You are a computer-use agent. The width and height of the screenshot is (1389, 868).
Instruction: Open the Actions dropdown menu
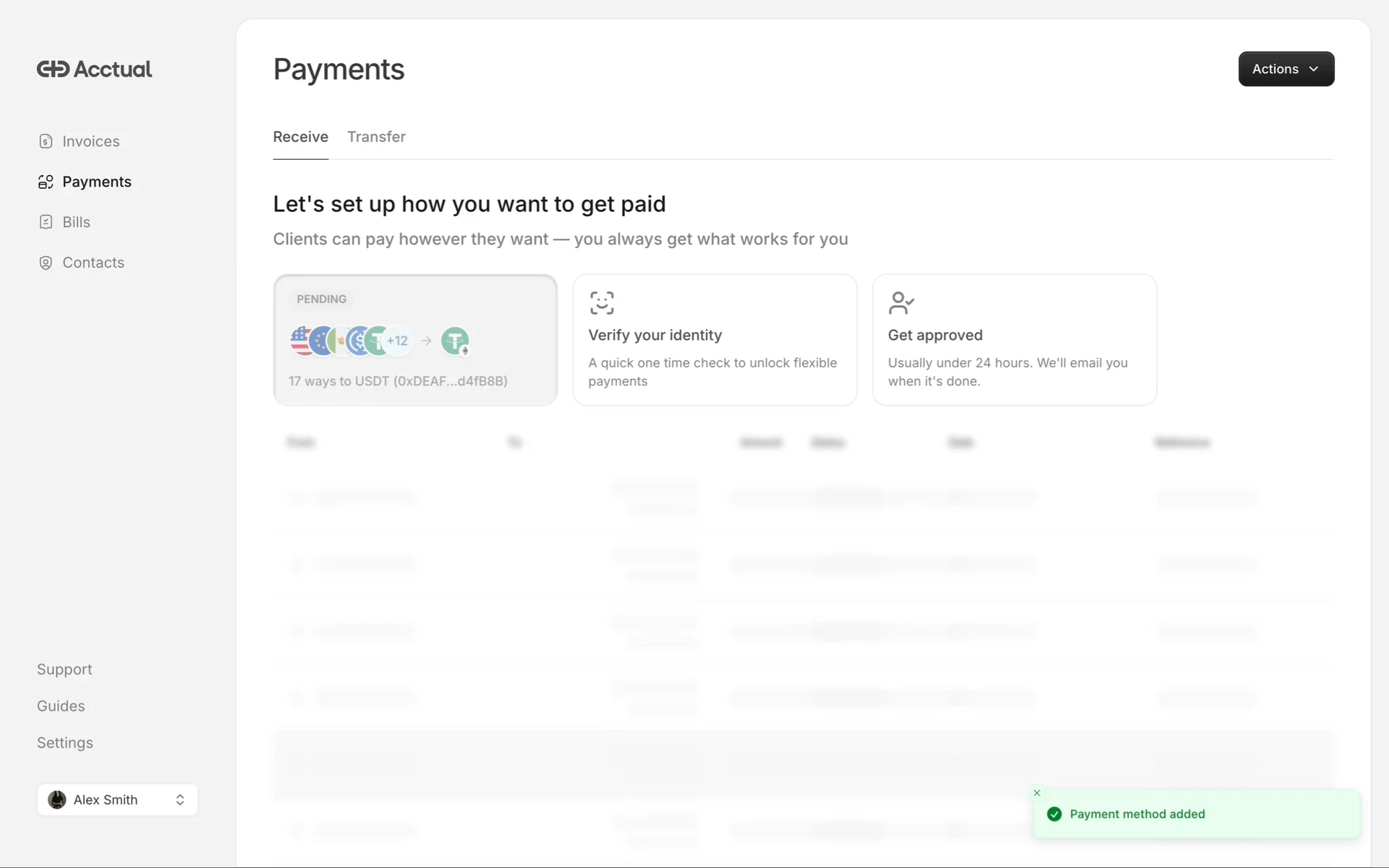[x=1286, y=69]
